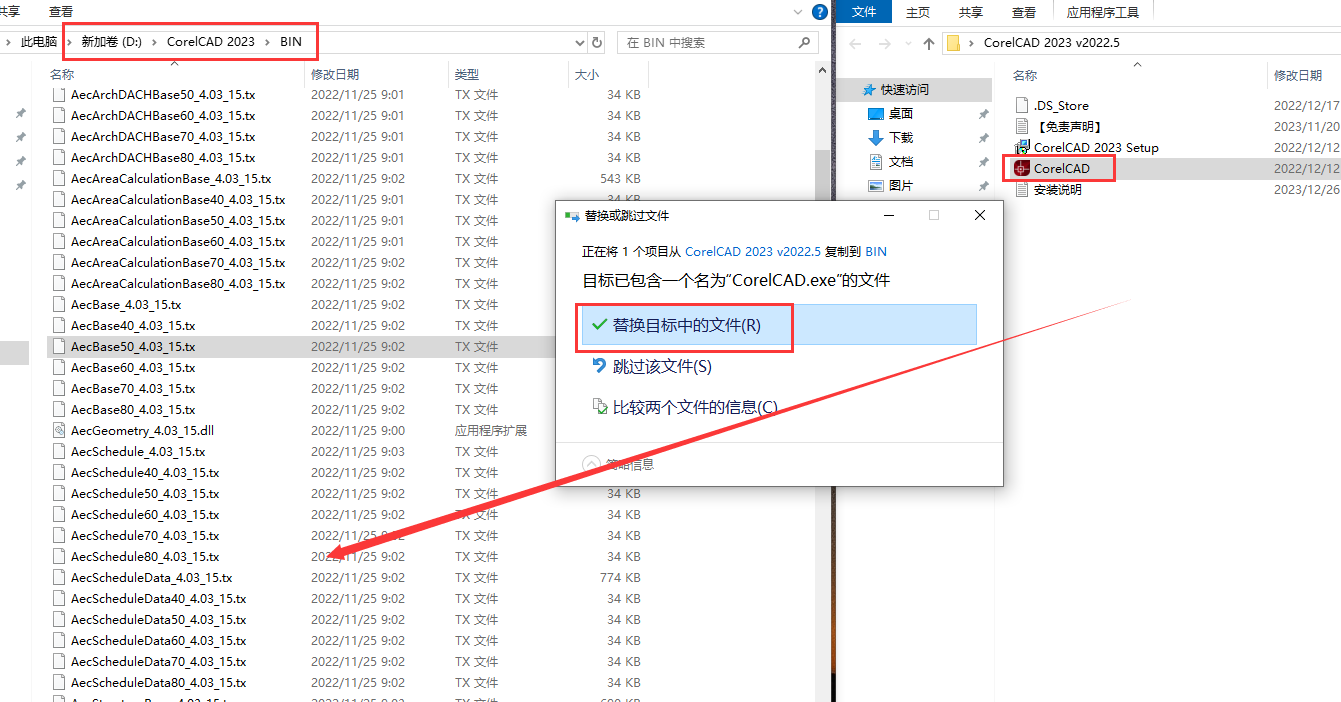Click the red CorelCAD application icon
Screen dimensions: 1341x702
[1022, 168]
